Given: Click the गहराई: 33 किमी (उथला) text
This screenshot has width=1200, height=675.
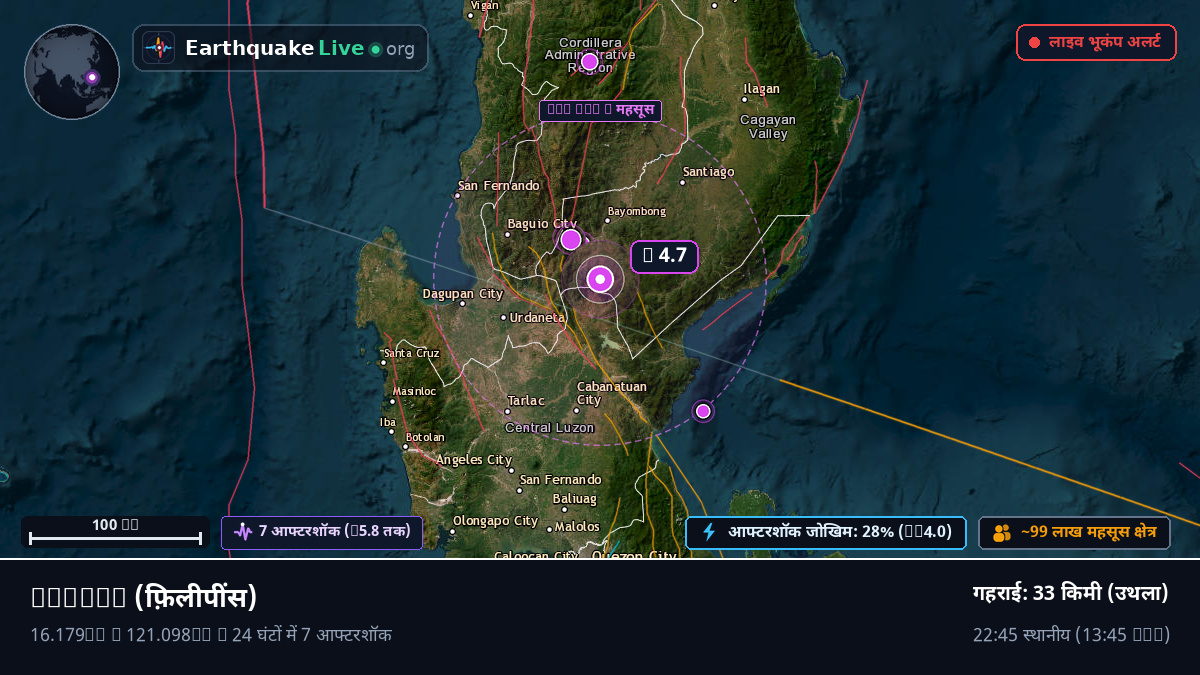Looking at the screenshot, I should (1071, 593).
